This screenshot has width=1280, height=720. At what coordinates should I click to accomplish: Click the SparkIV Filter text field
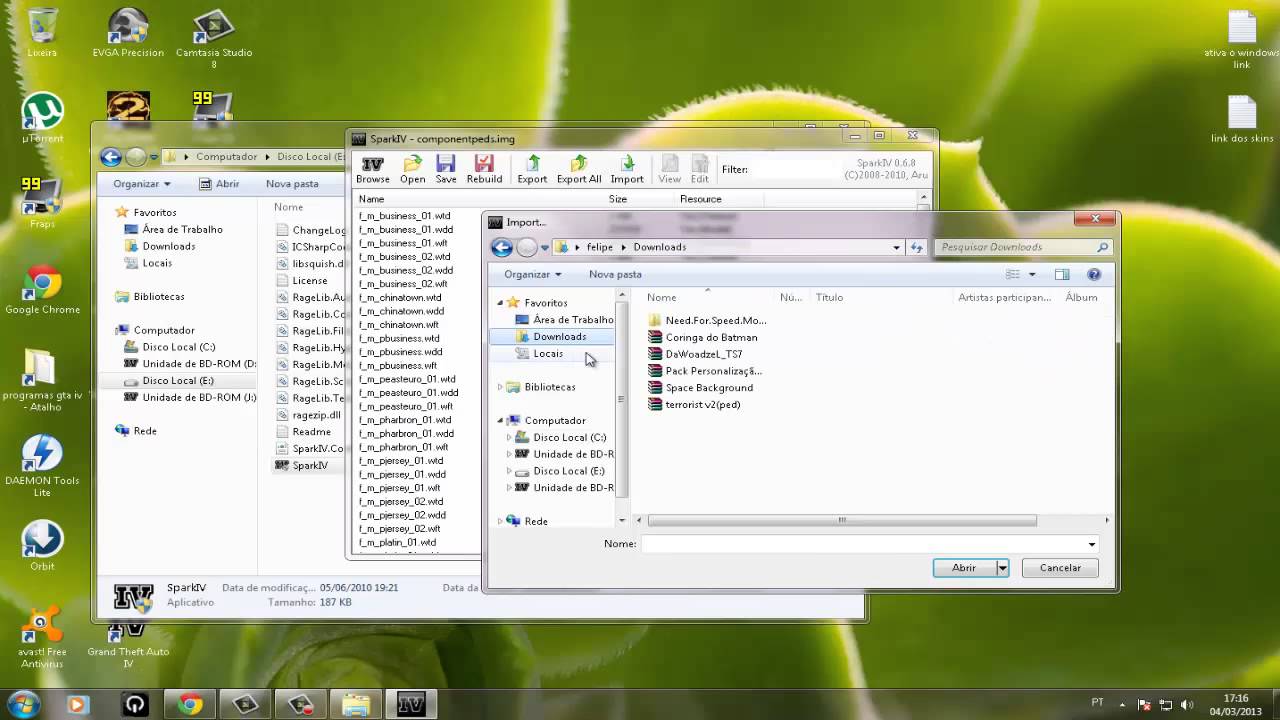pos(795,169)
